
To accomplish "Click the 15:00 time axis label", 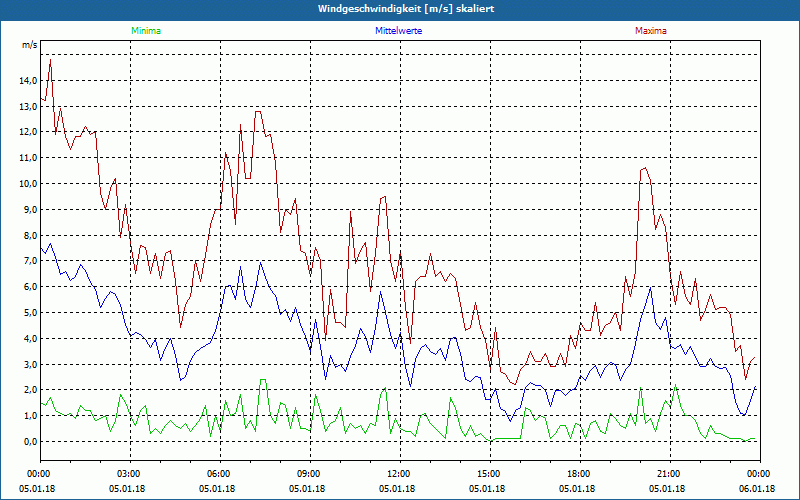I will click(490, 474).
